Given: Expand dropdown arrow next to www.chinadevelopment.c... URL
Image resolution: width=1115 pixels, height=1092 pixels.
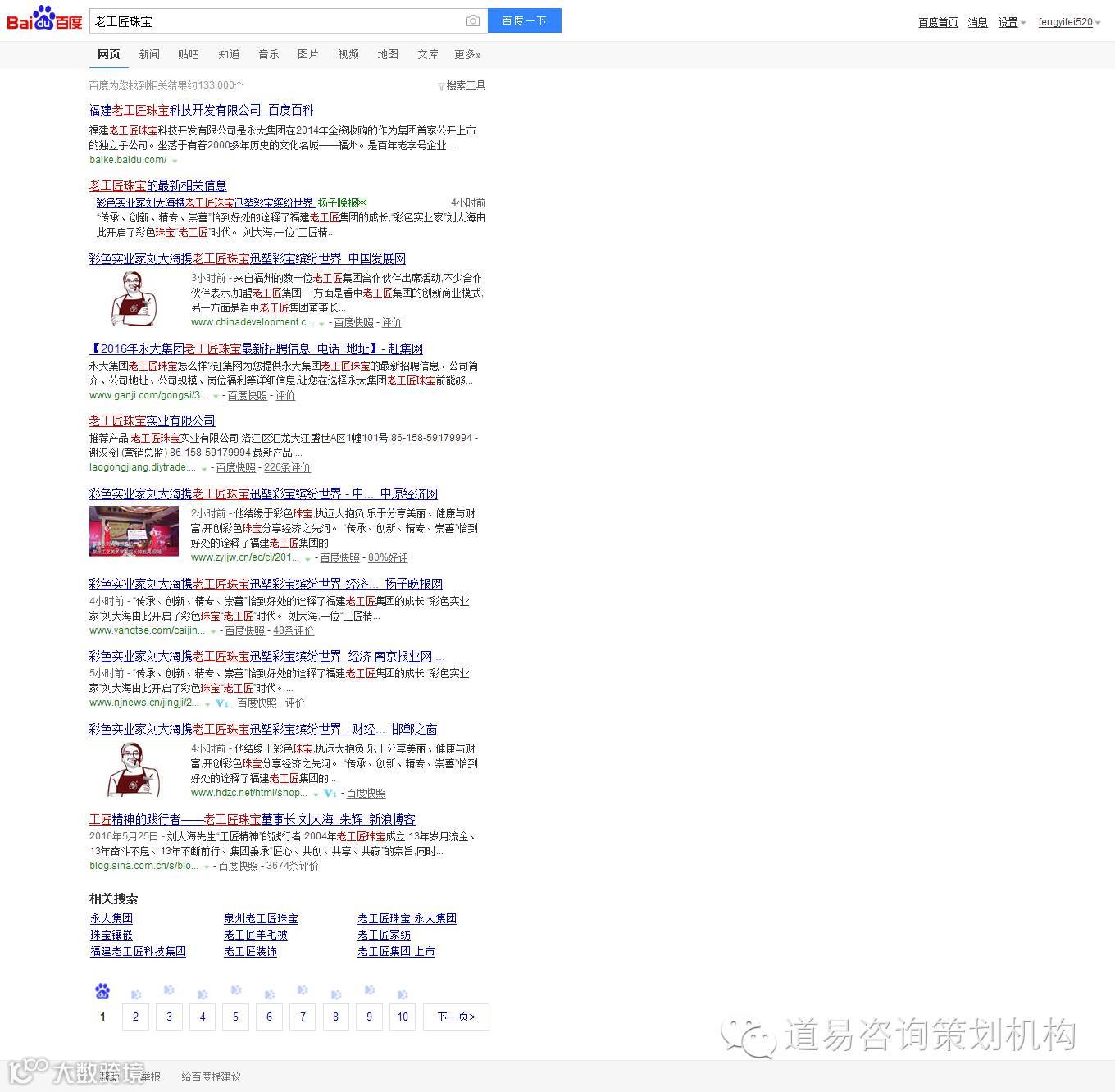Looking at the screenshot, I should point(321,323).
